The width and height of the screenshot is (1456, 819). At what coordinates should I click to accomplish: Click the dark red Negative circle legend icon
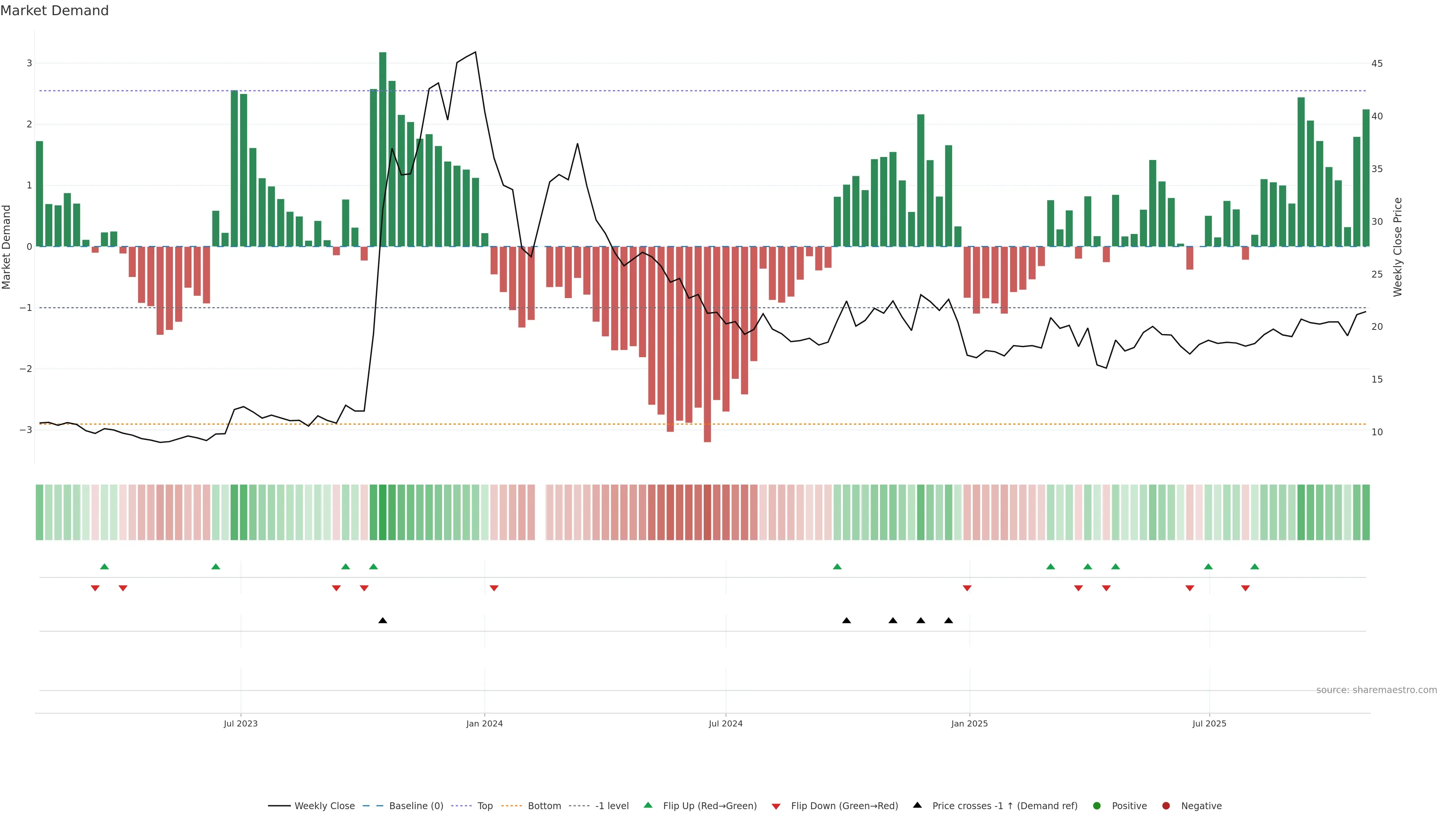1166,805
